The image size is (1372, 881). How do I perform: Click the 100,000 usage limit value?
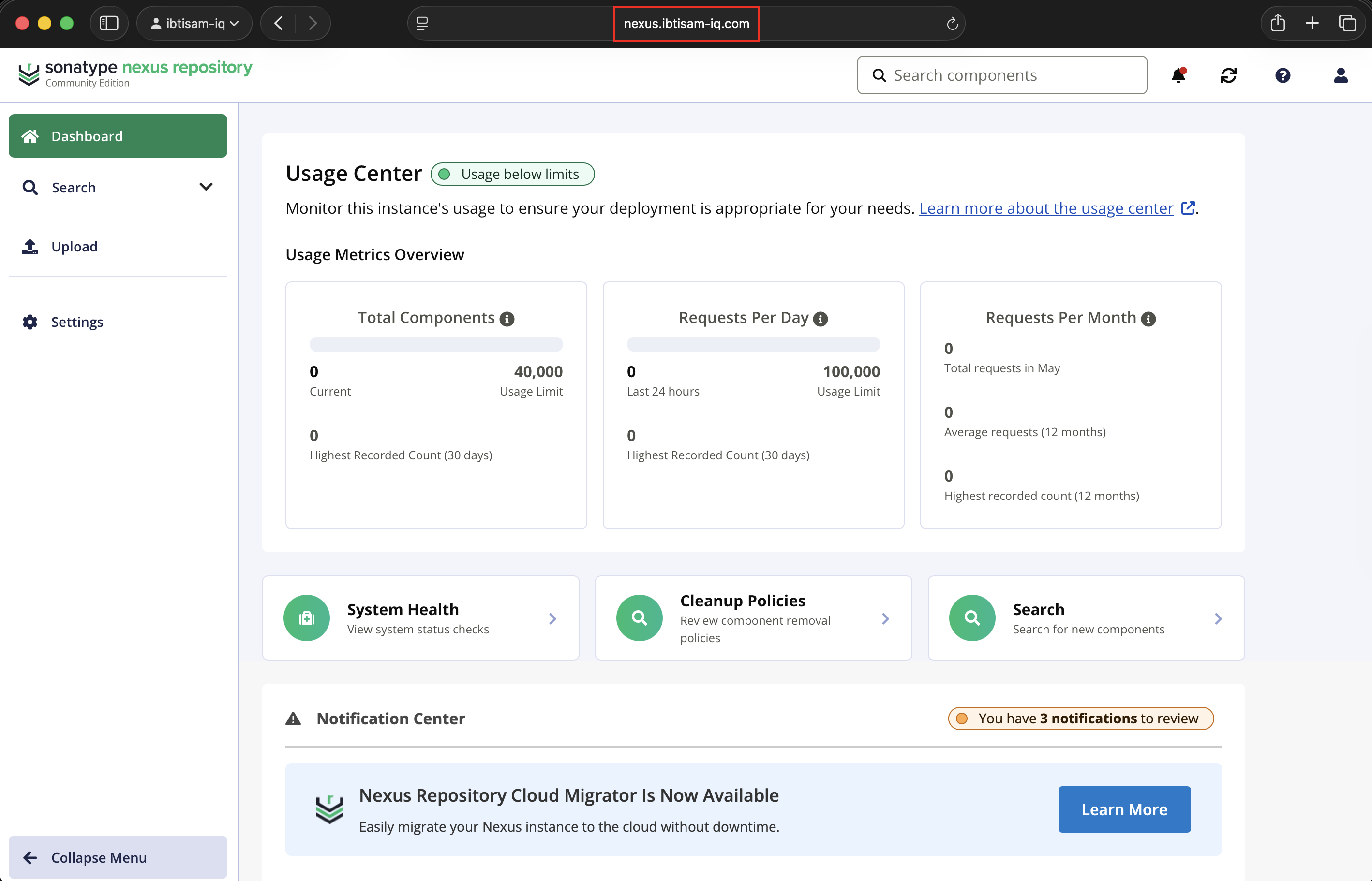click(851, 372)
